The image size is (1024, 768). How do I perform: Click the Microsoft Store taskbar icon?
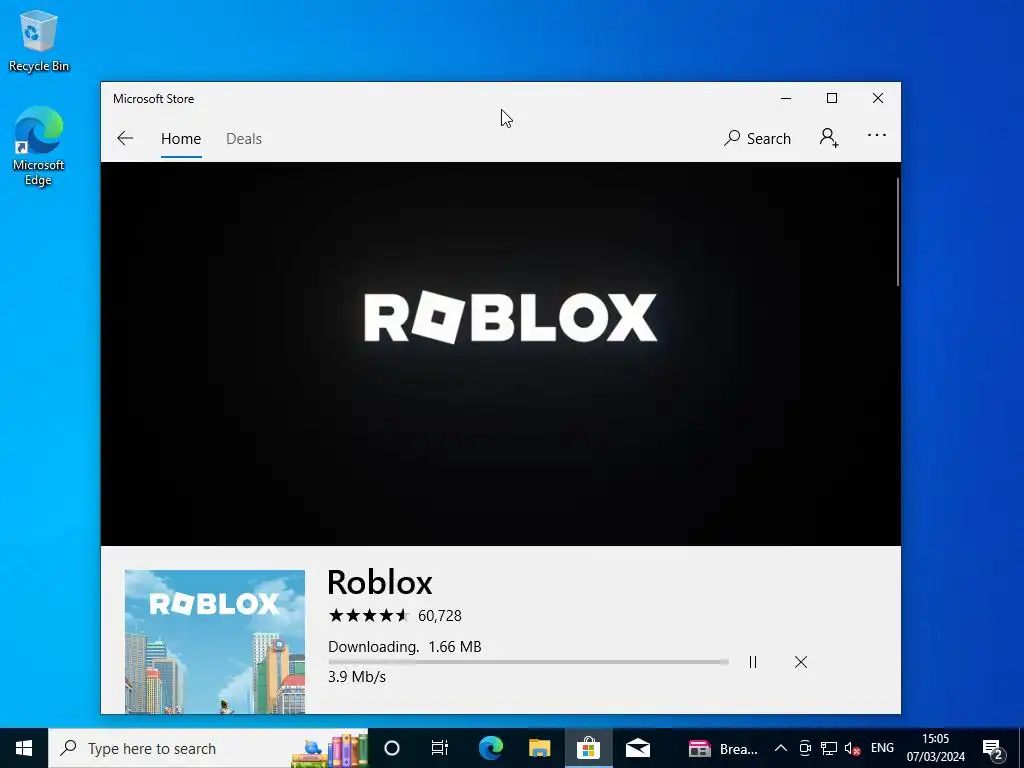point(588,748)
